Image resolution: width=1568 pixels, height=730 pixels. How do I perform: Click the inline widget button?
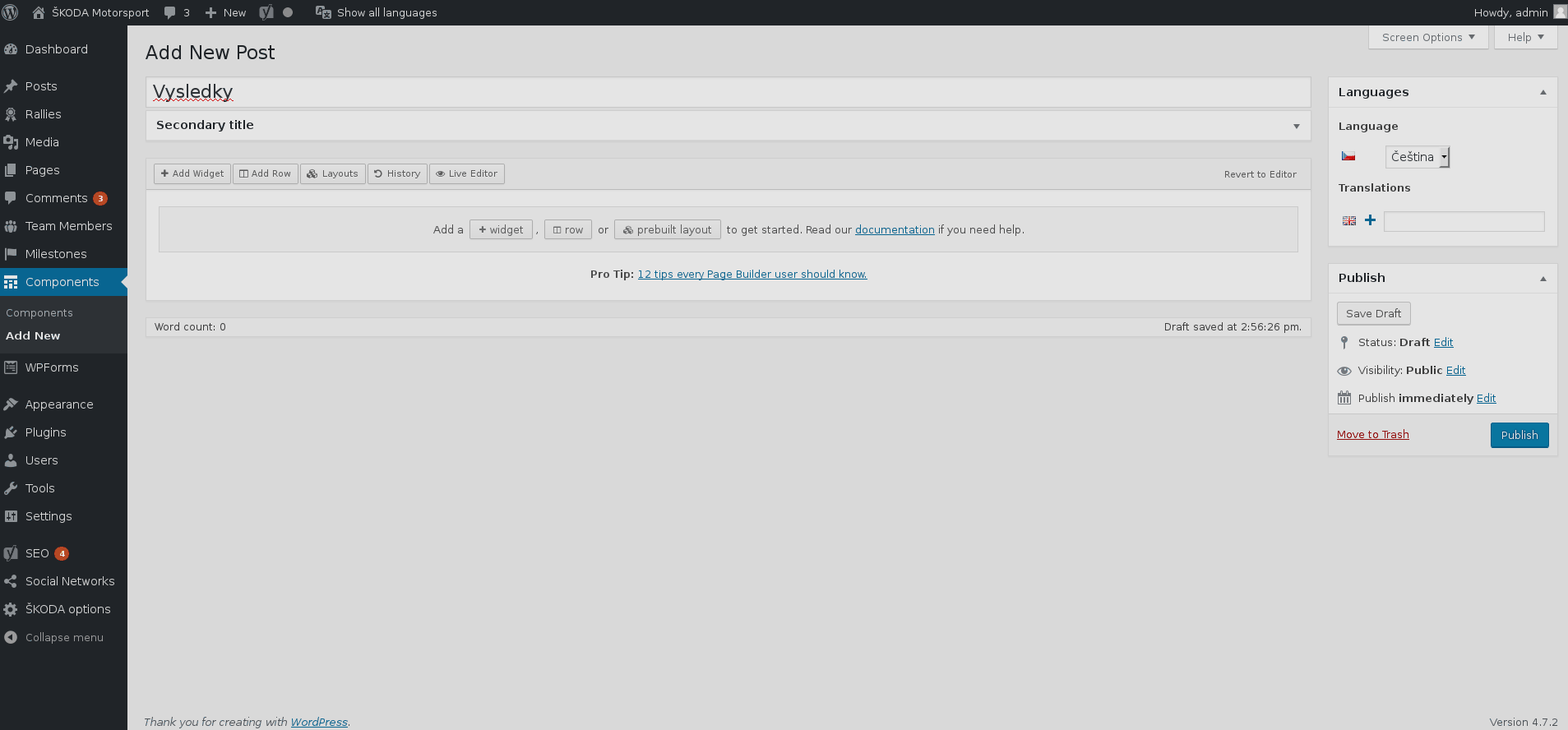coord(501,229)
